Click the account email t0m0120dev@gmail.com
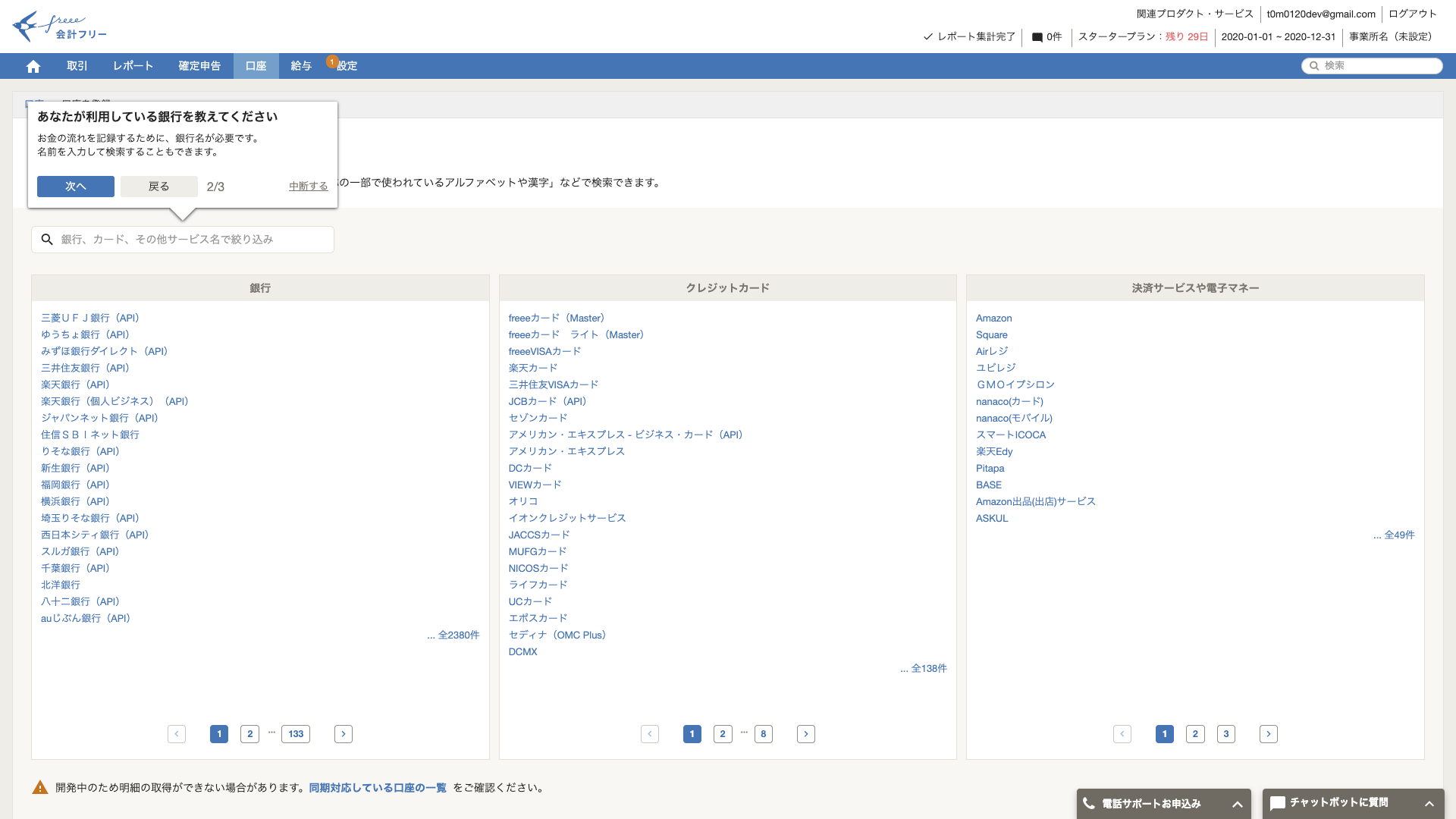The image size is (1456, 819). point(1321,14)
